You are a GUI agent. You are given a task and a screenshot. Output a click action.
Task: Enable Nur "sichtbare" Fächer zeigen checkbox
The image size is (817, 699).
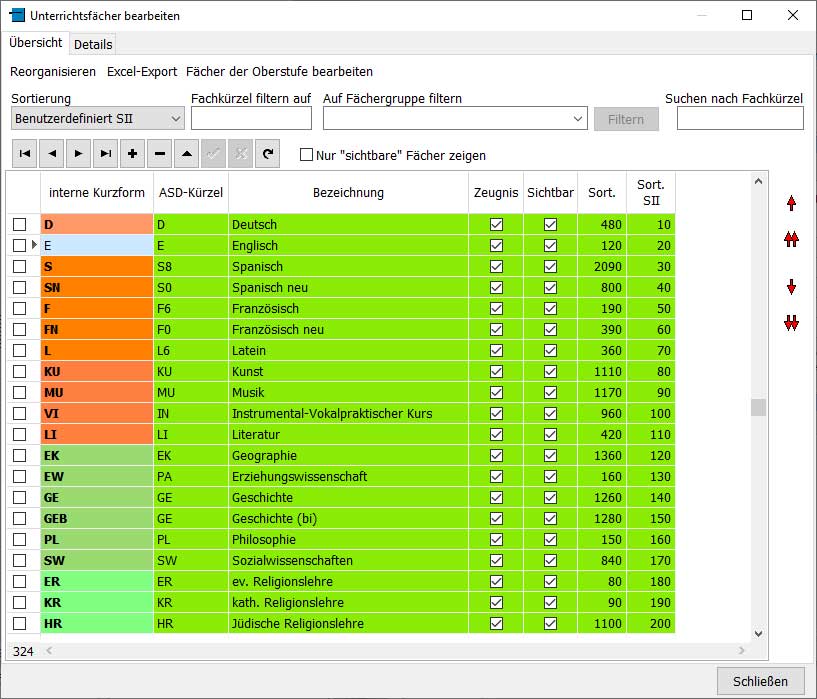coord(306,155)
